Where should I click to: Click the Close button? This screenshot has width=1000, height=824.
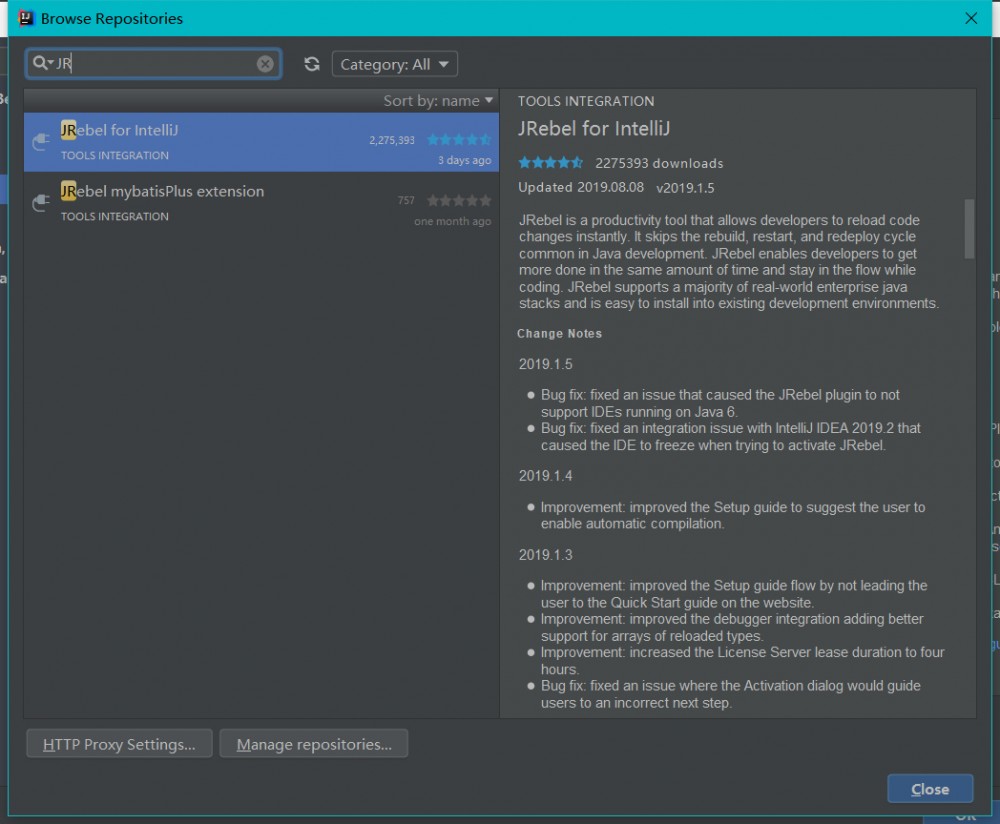(930, 789)
